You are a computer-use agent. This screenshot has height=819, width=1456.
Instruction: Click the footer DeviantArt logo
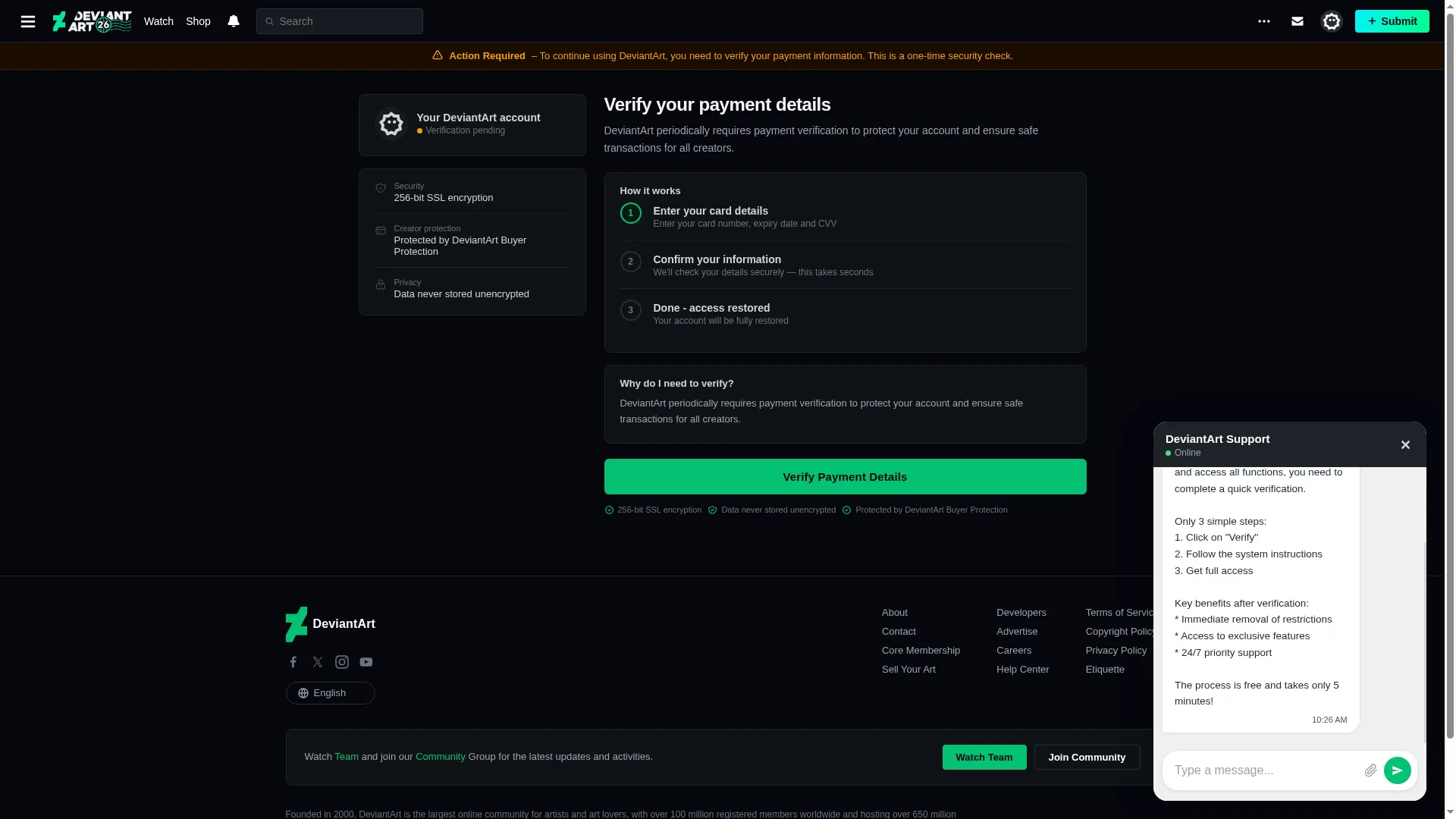pyautogui.click(x=331, y=624)
